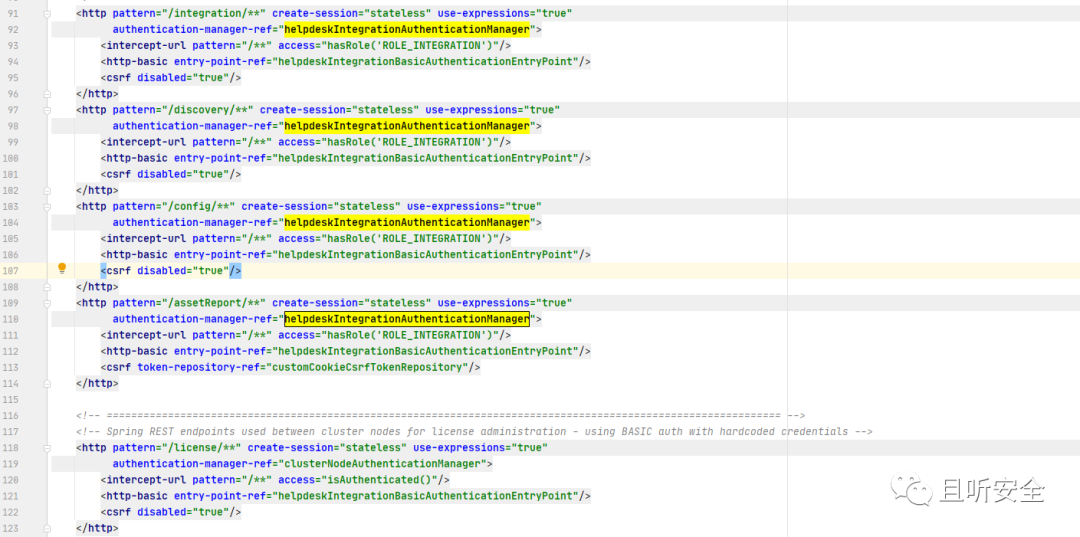Click the entry-point-ref value on line 112

pyautogui.click(x=426, y=351)
